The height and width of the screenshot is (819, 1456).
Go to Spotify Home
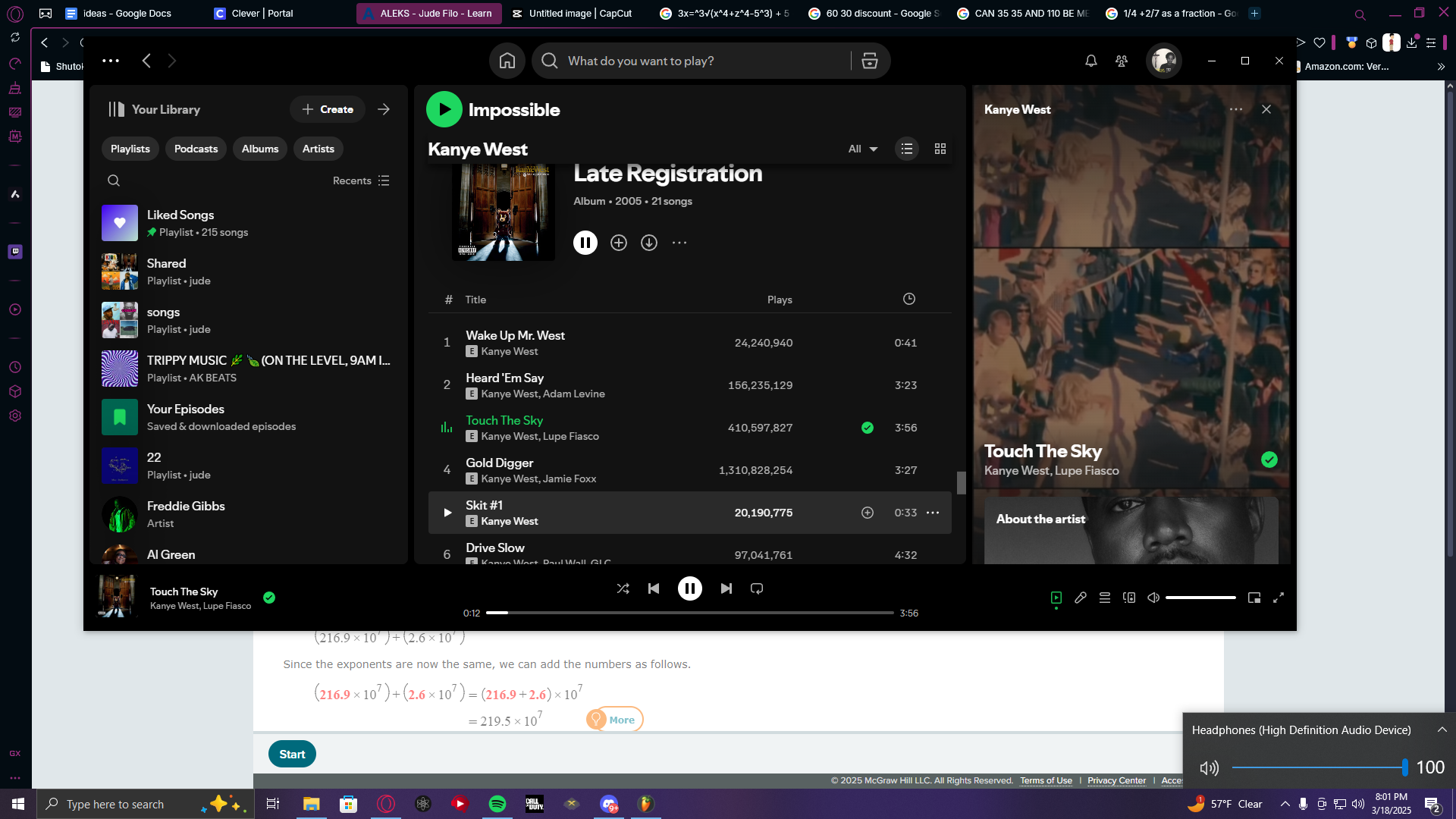pyautogui.click(x=507, y=61)
